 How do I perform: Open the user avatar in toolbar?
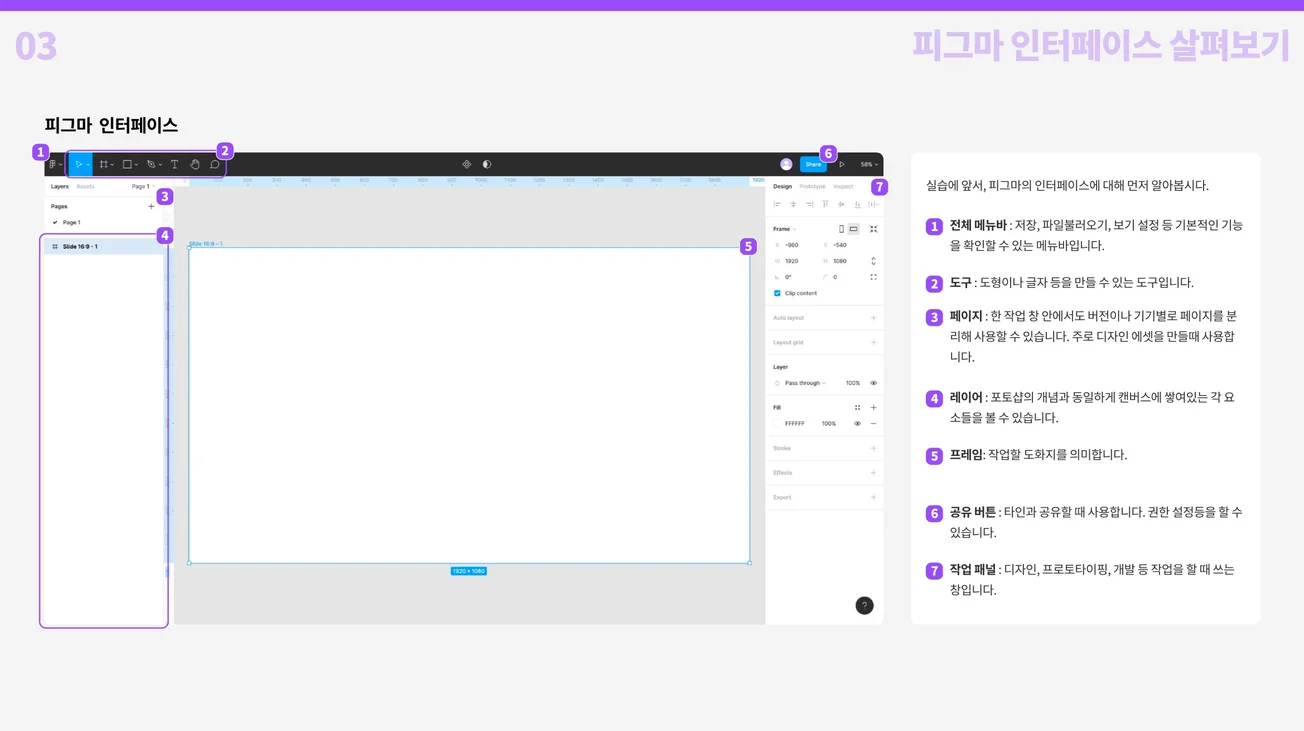786,164
